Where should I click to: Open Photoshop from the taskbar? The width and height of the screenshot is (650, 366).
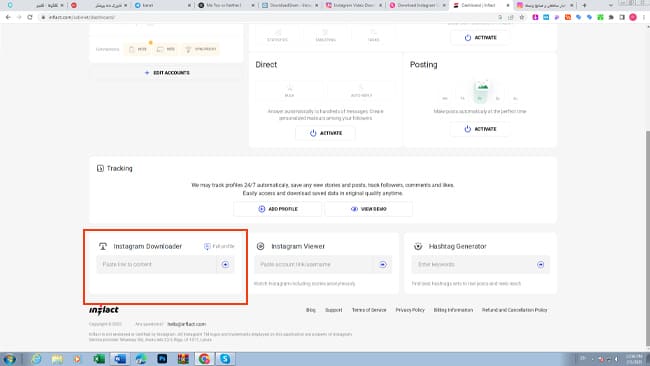pos(162,359)
